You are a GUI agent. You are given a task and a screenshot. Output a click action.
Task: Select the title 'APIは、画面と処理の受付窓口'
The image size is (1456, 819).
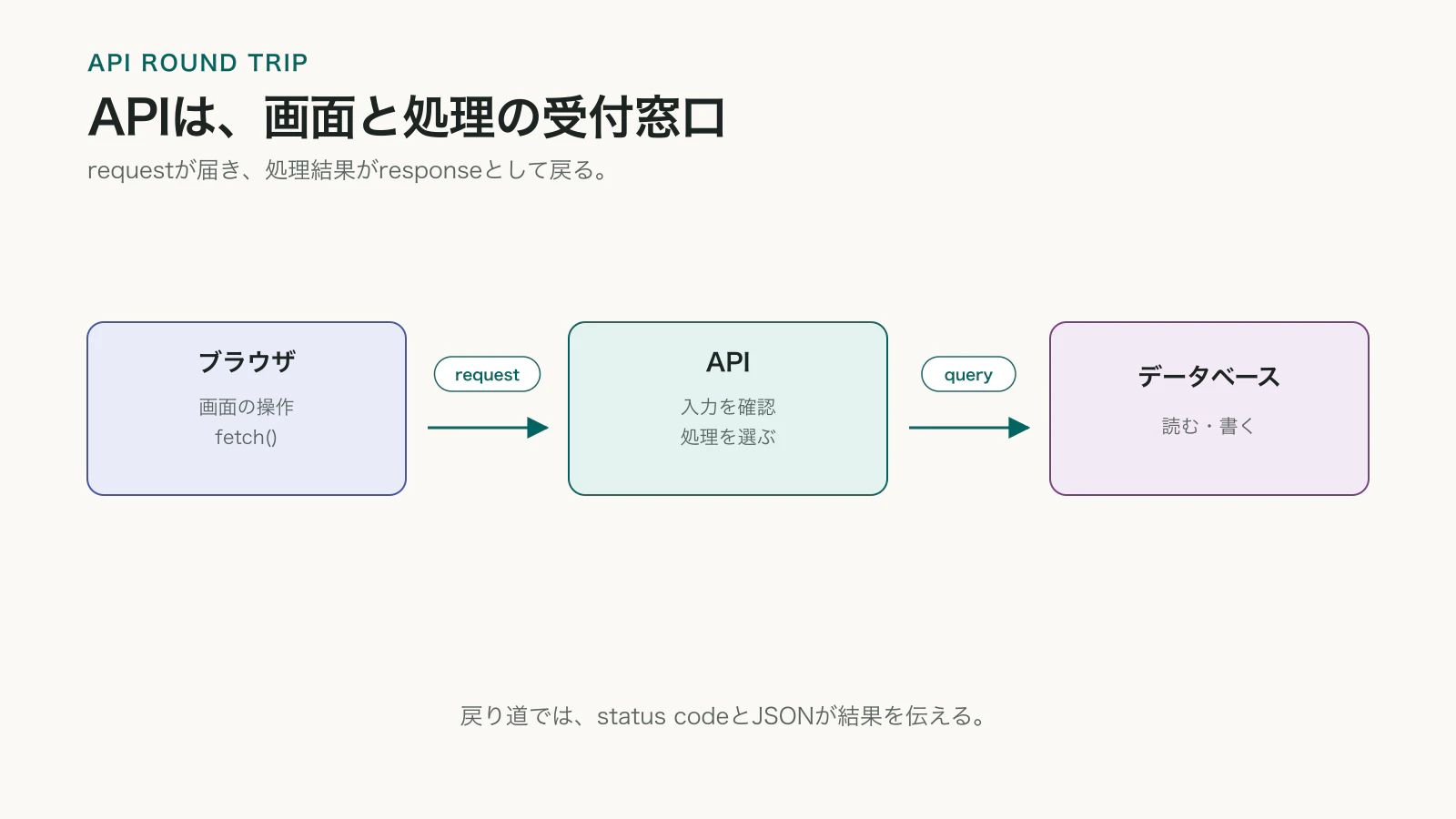(x=407, y=117)
